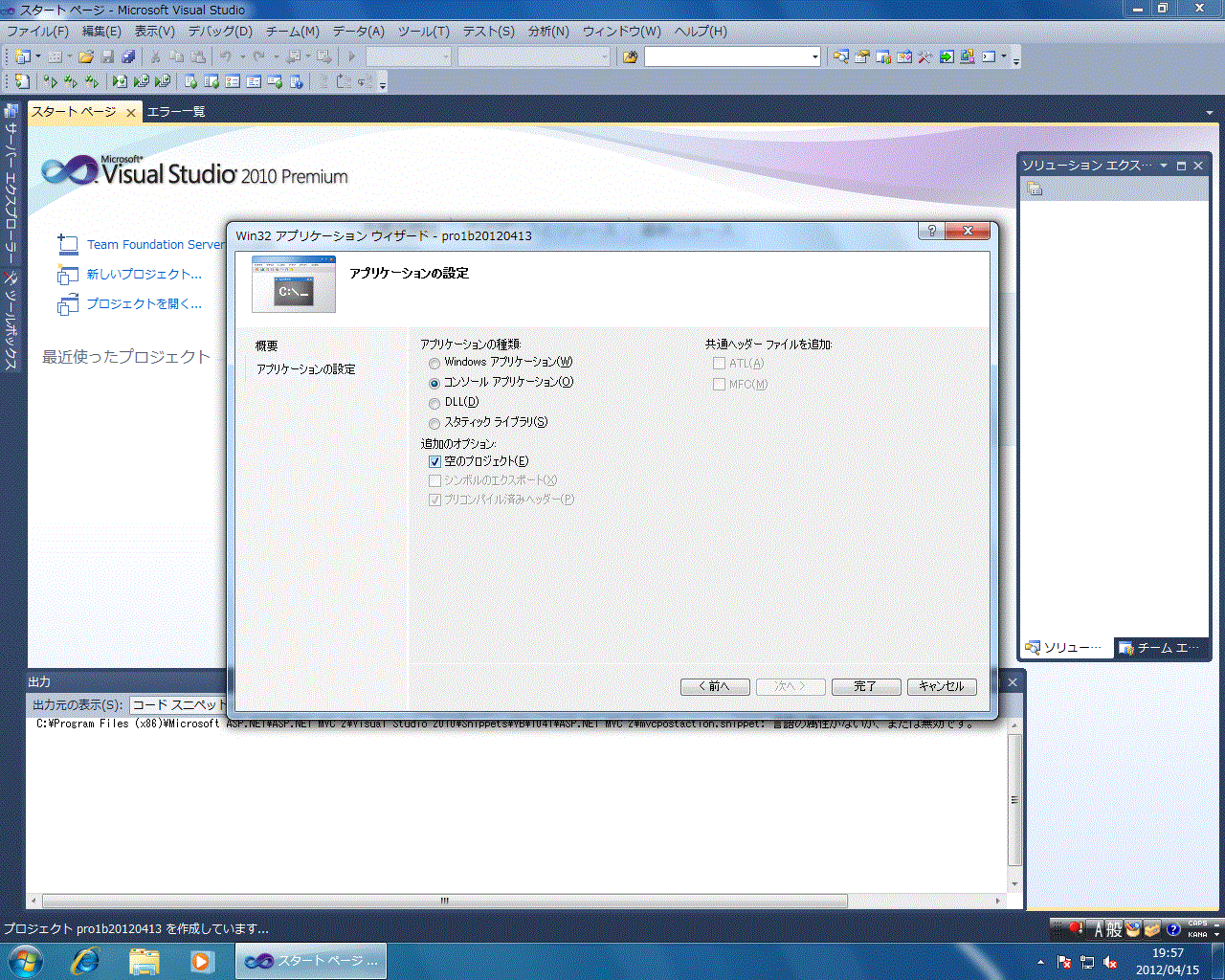Open the 出力元の表示 source combo box

pos(180,704)
